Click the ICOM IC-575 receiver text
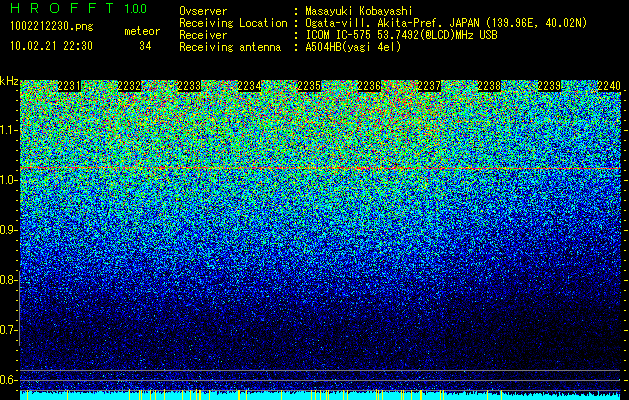 (x=401, y=35)
